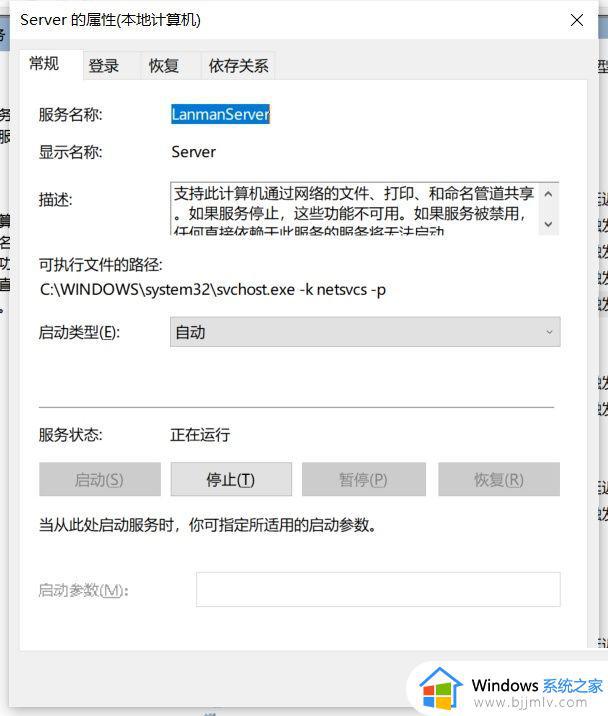Open the 恢复 tab

coord(170,66)
